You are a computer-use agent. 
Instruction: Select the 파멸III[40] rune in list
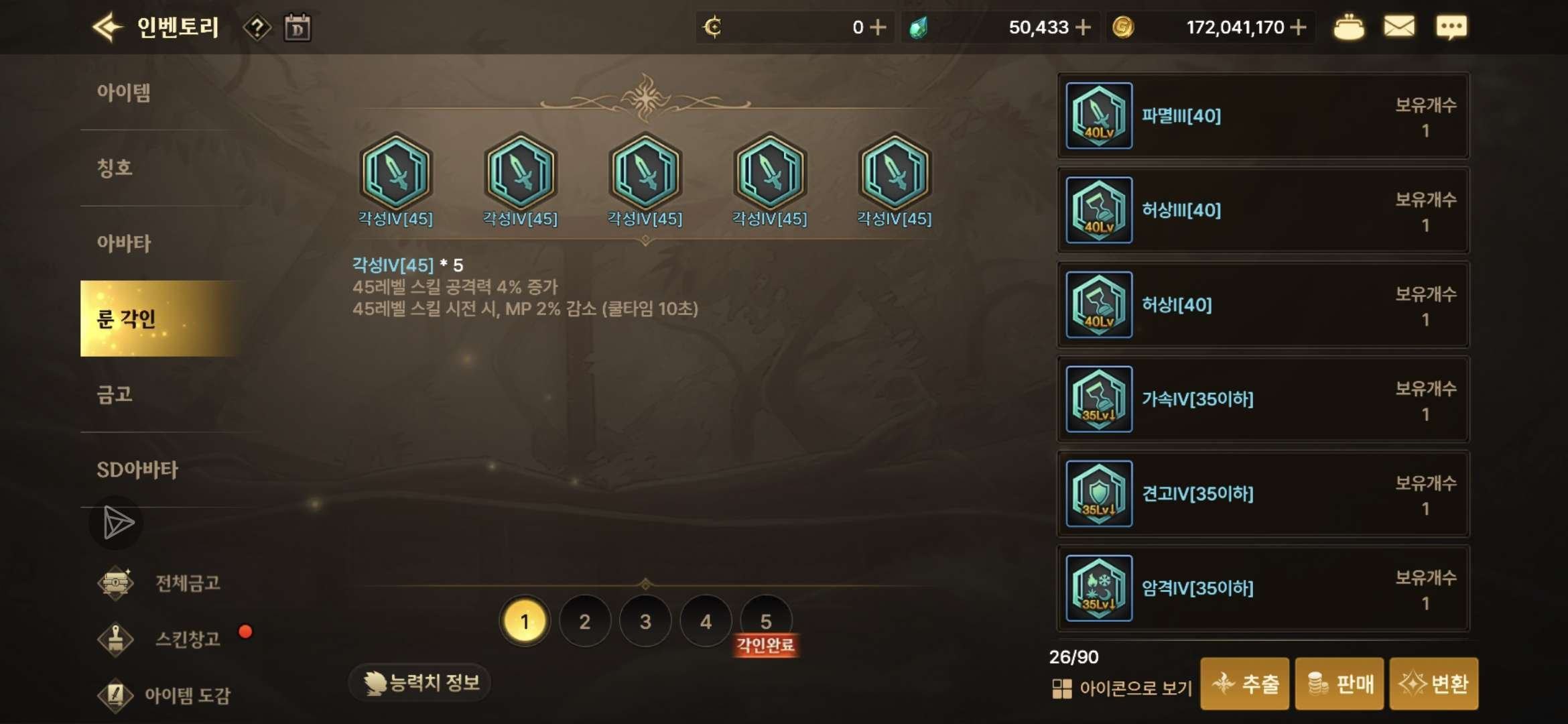coord(1263,115)
